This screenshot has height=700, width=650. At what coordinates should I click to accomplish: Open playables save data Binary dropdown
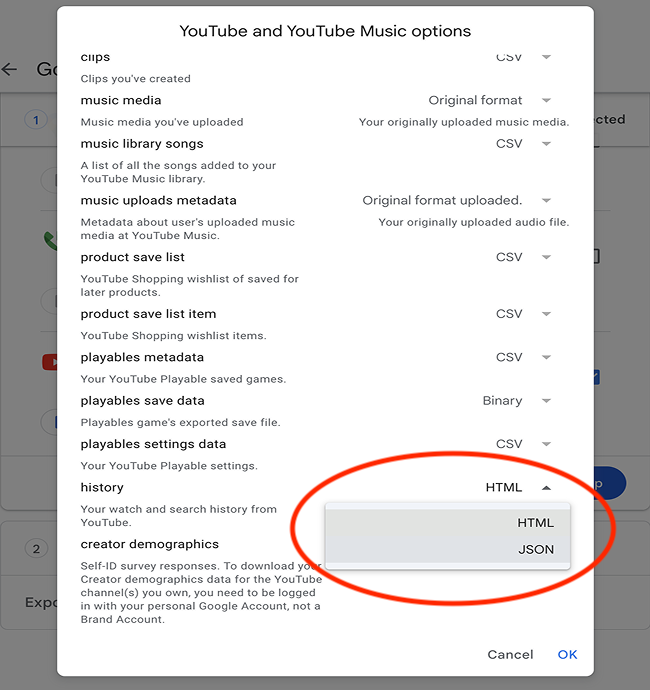(546, 401)
